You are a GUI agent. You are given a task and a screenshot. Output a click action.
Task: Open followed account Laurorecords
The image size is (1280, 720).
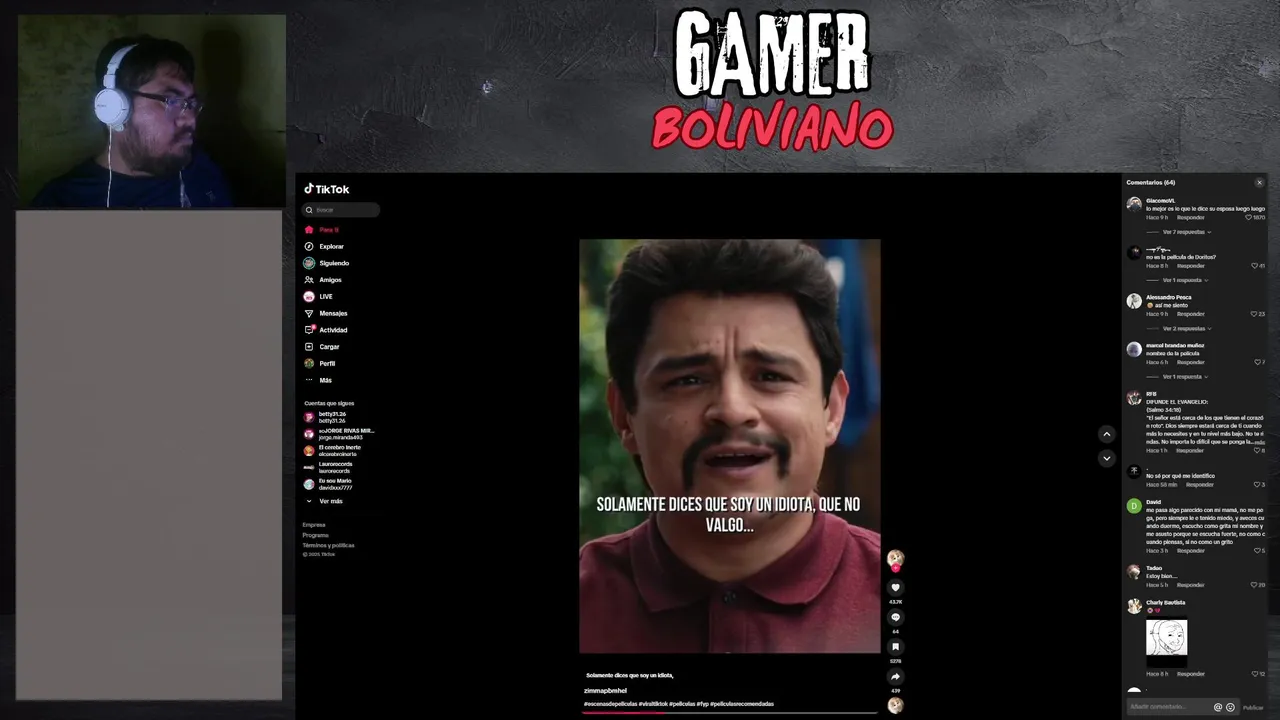tap(328, 467)
